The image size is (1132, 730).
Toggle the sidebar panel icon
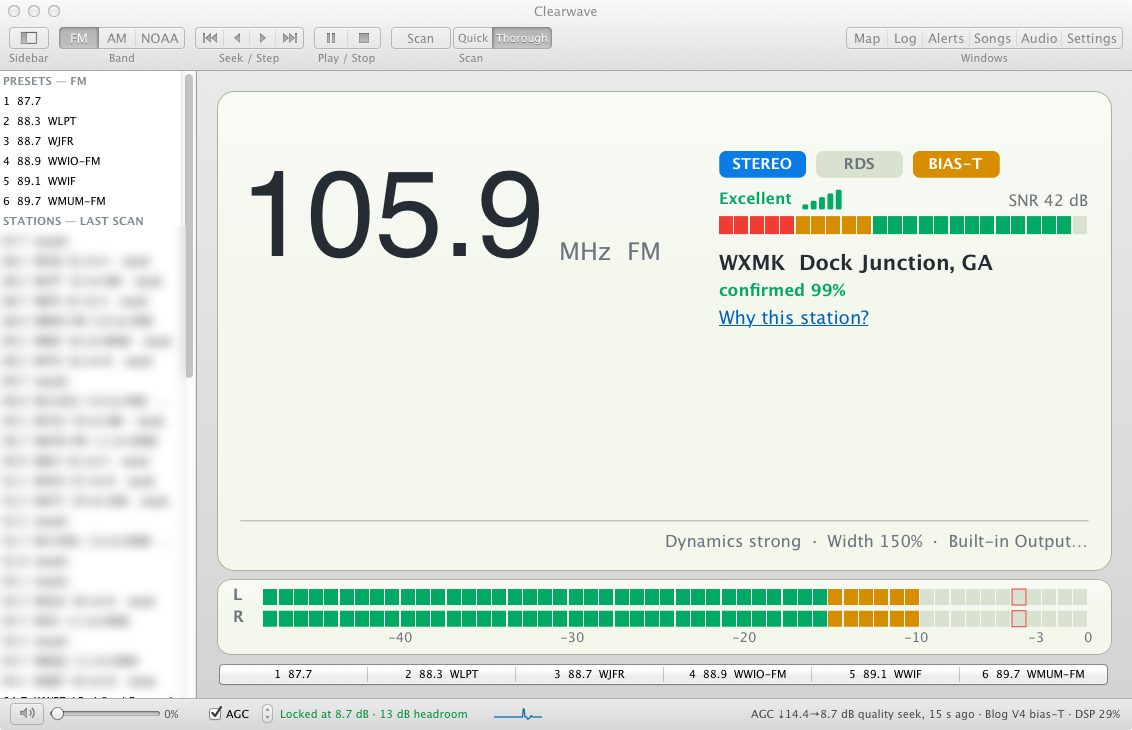(x=29, y=38)
